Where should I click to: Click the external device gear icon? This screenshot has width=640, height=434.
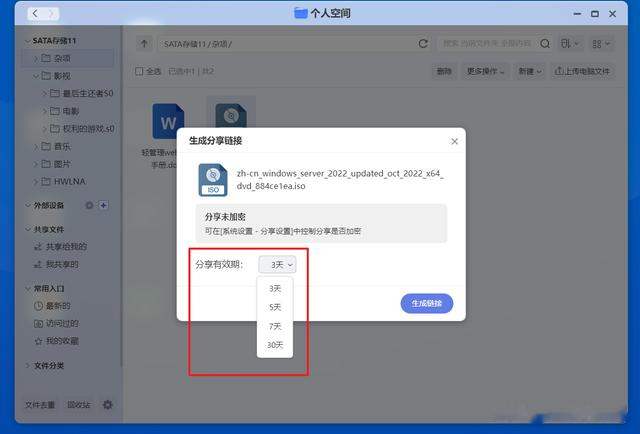click(x=89, y=205)
